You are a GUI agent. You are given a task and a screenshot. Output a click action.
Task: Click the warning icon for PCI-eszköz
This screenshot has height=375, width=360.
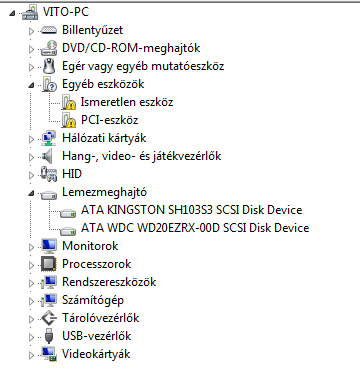pyautogui.click(x=68, y=120)
